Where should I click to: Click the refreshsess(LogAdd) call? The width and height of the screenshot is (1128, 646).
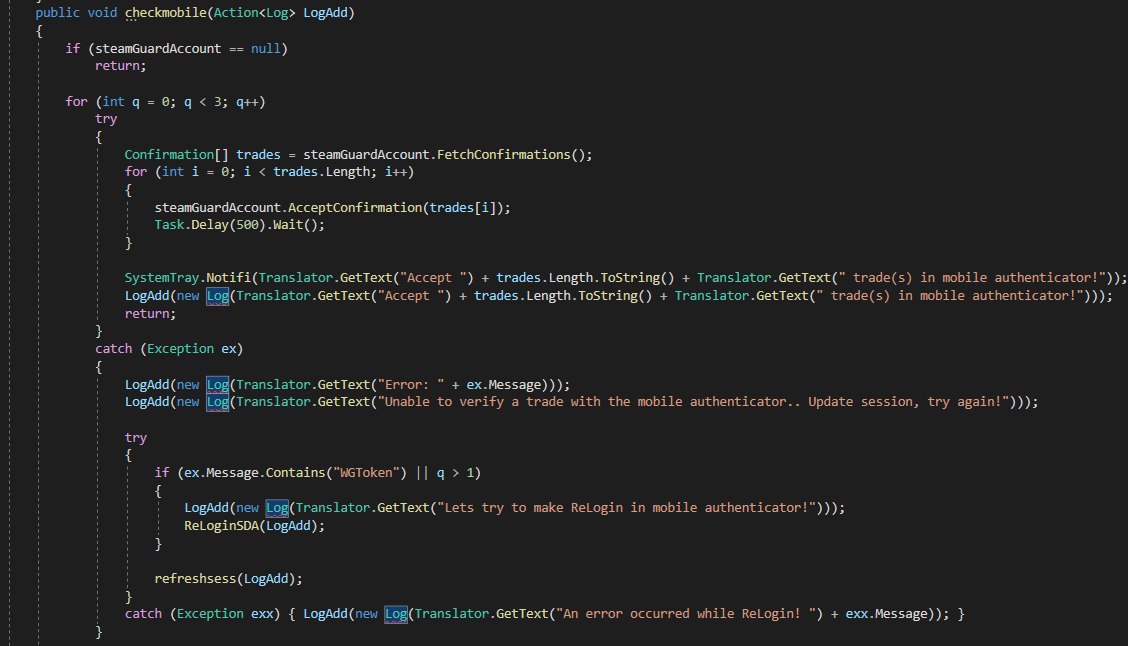(228, 579)
